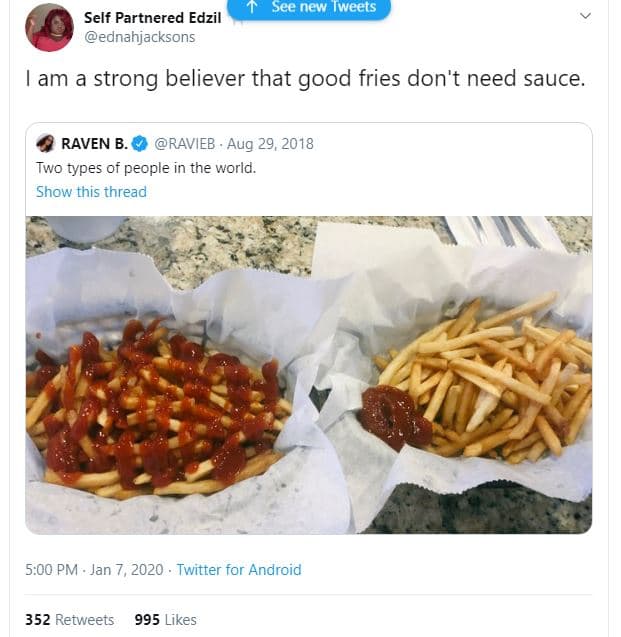Screen dimensions: 621x637
Task: Click quoted text "Two types of people in the world."
Action: pyautogui.click(x=146, y=168)
